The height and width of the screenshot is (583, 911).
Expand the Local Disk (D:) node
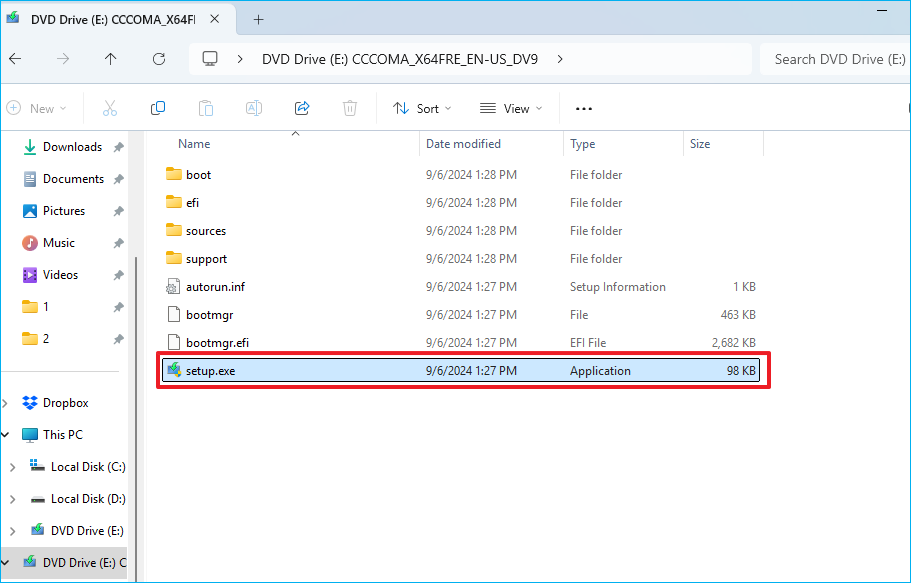tap(13, 499)
